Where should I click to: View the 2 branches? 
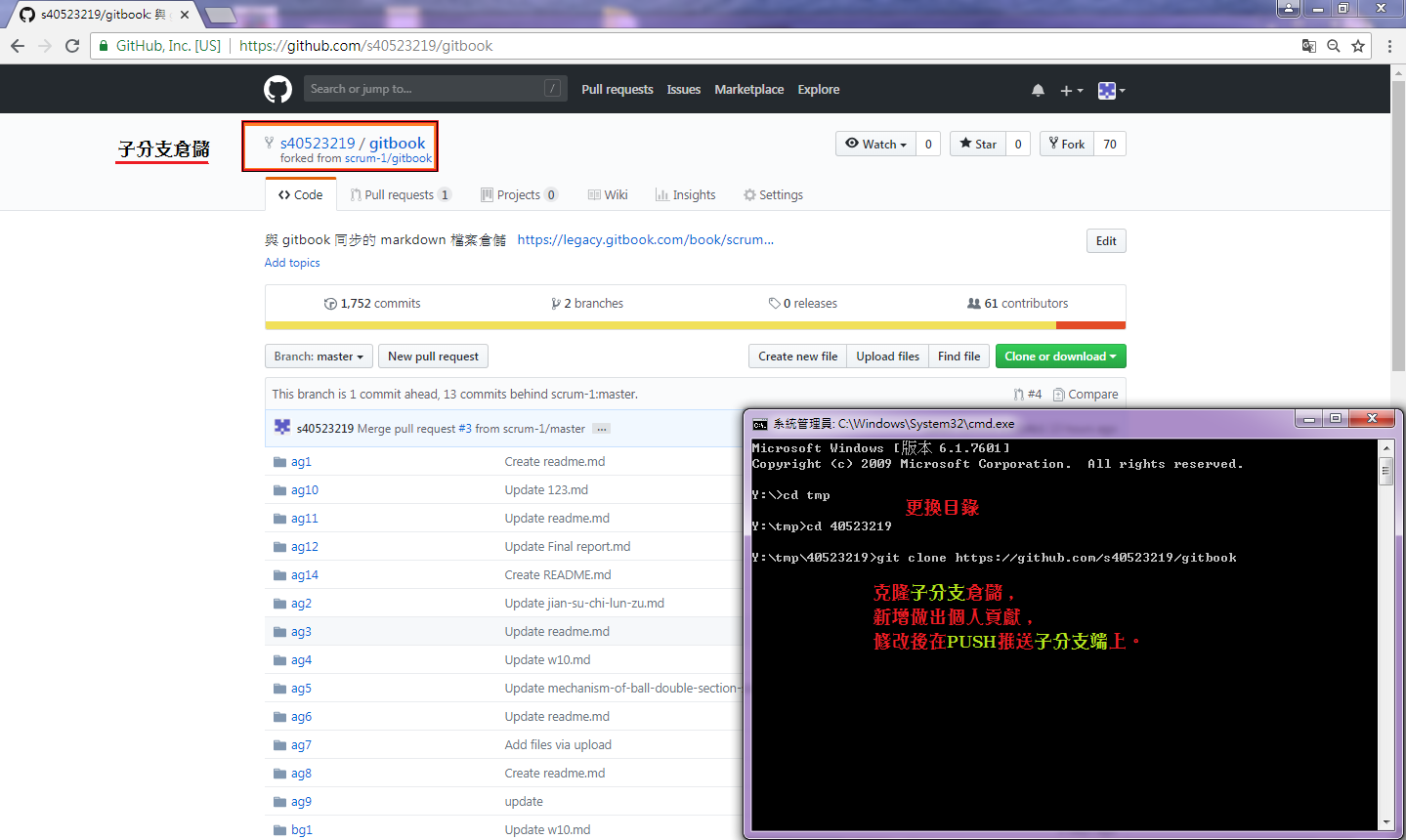(587, 303)
